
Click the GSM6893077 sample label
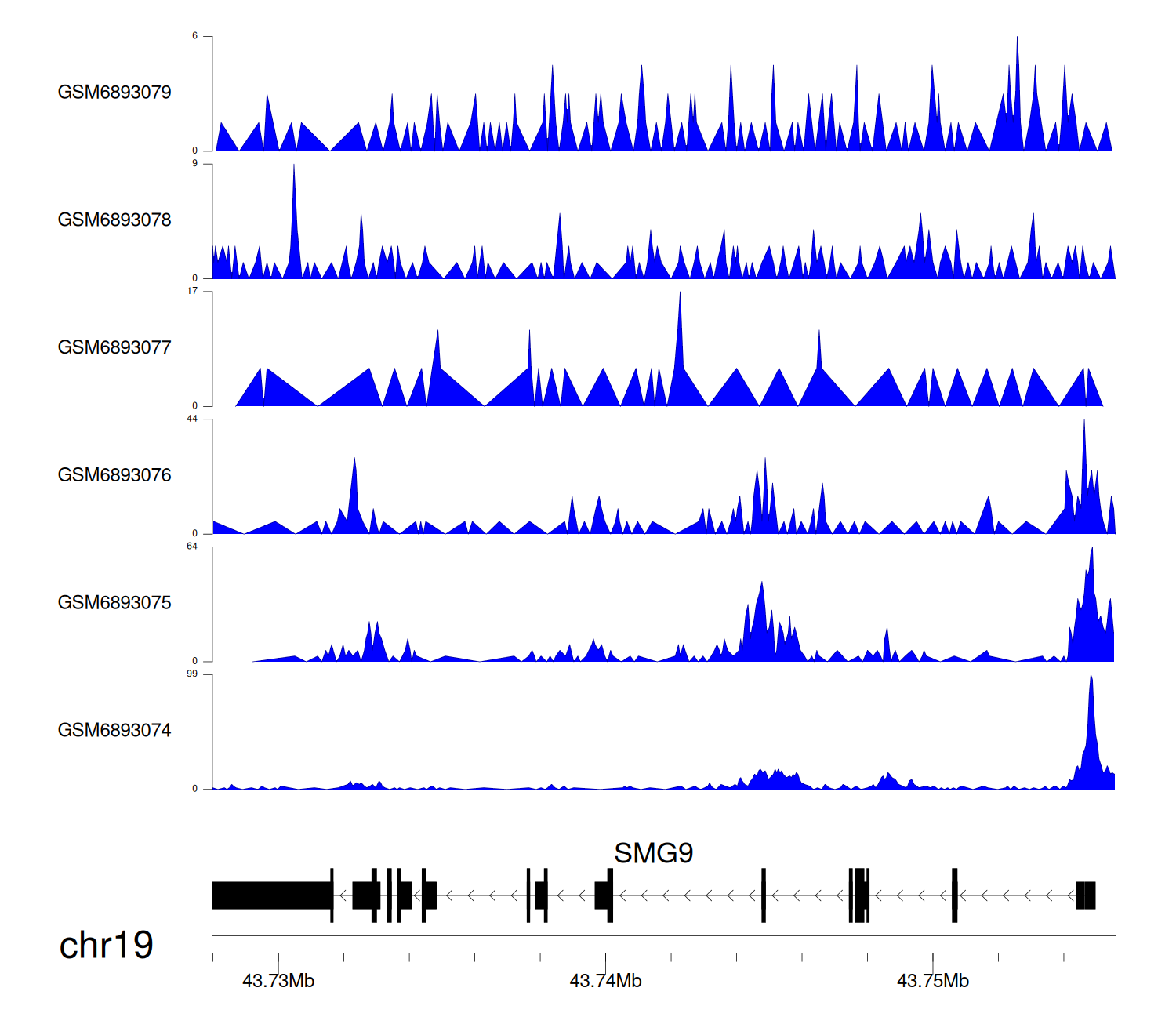tap(114, 347)
